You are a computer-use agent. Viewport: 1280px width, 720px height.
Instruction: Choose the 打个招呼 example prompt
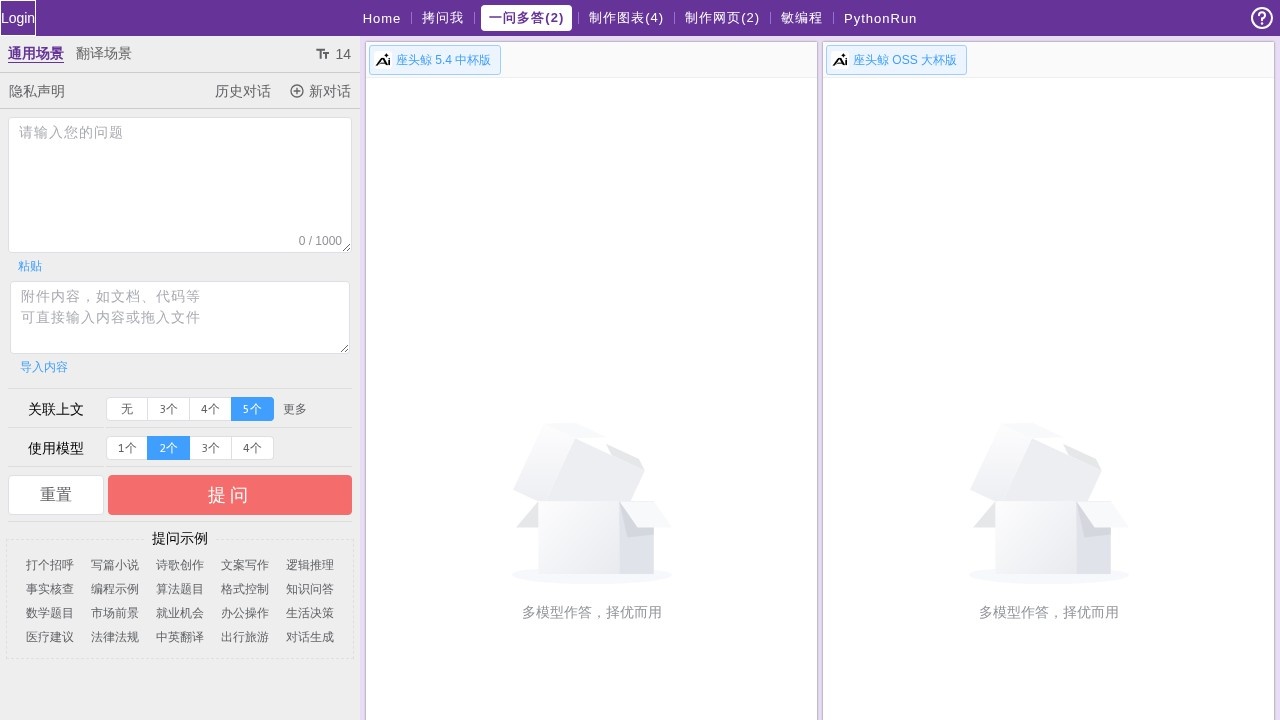coord(50,565)
